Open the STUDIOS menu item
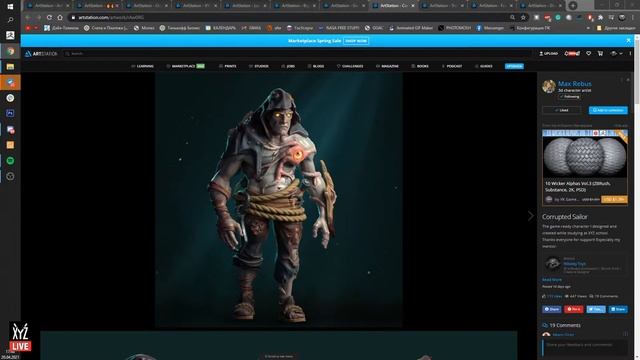Image resolution: width=640 pixels, height=360 pixels. tap(259, 66)
